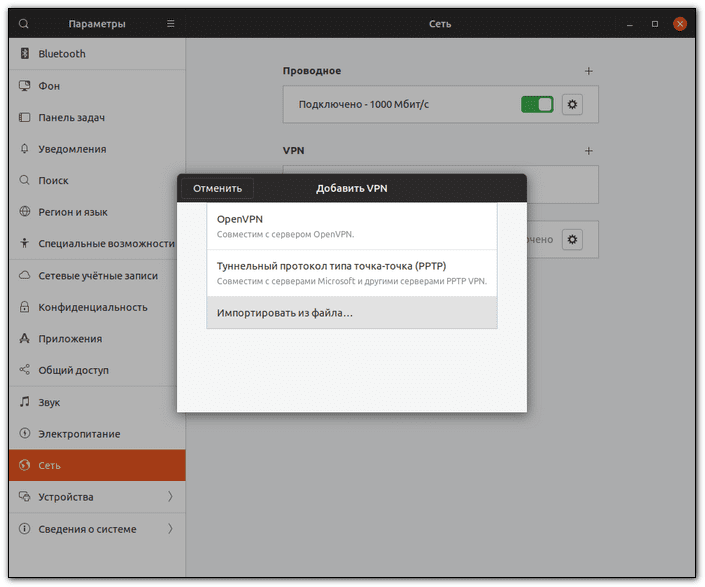The height and width of the screenshot is (587, 705).
Task: Go to Регион и язык settings
Action: pos(73,212)
